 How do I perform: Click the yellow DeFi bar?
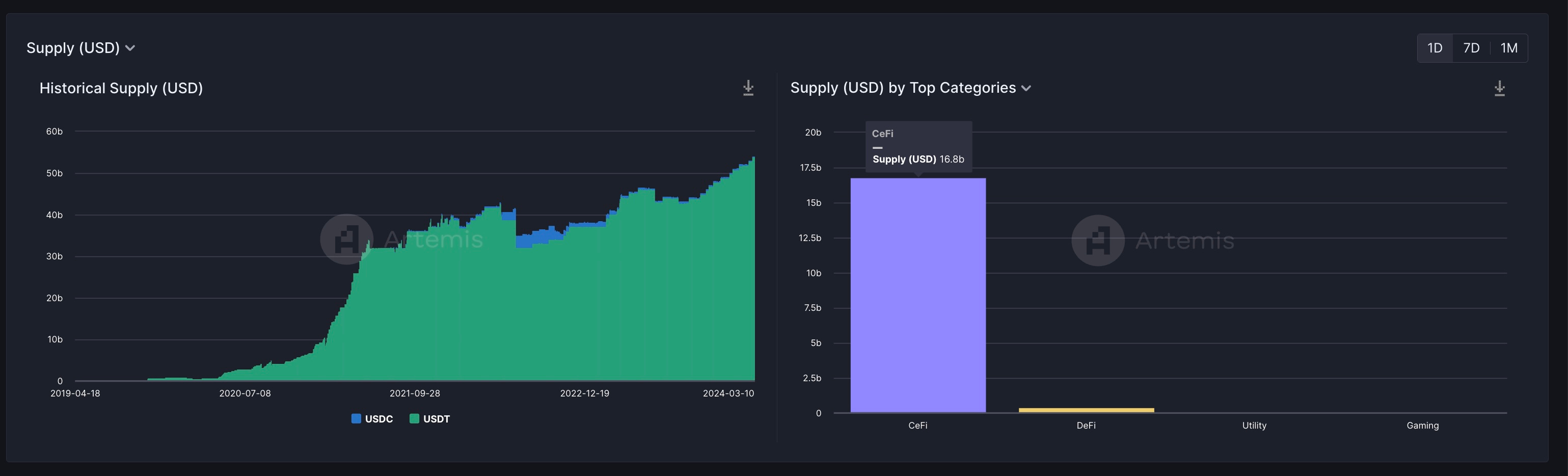[x=1087, y=410]
